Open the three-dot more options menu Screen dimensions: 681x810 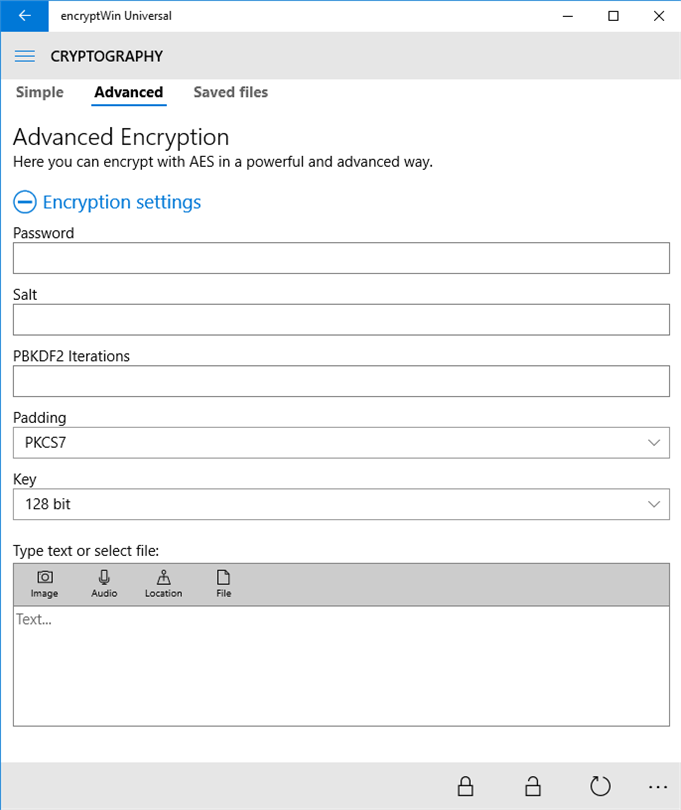pyautogui.click(x=658, y=787)
